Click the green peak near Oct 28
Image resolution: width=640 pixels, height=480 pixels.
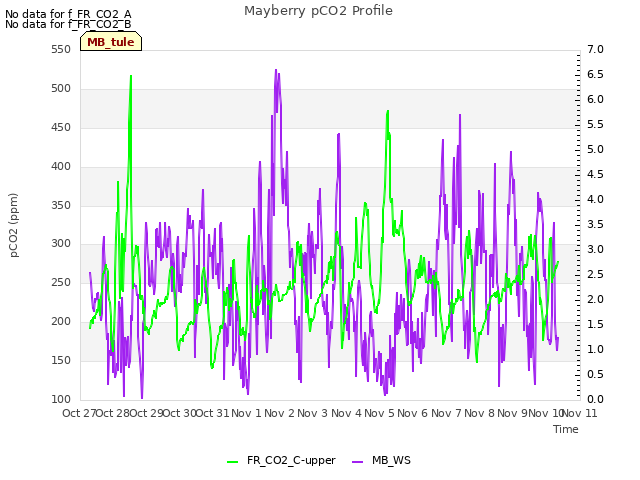point(131,77)
